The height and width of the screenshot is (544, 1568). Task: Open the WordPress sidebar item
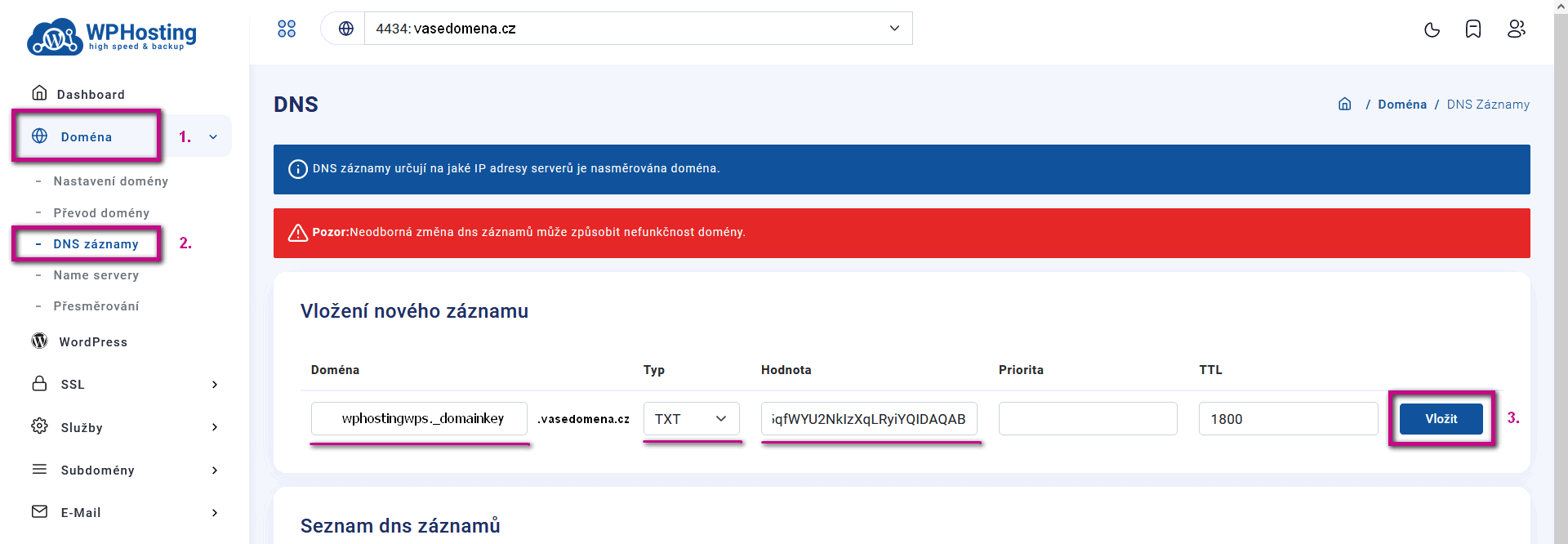pos(93,342)
